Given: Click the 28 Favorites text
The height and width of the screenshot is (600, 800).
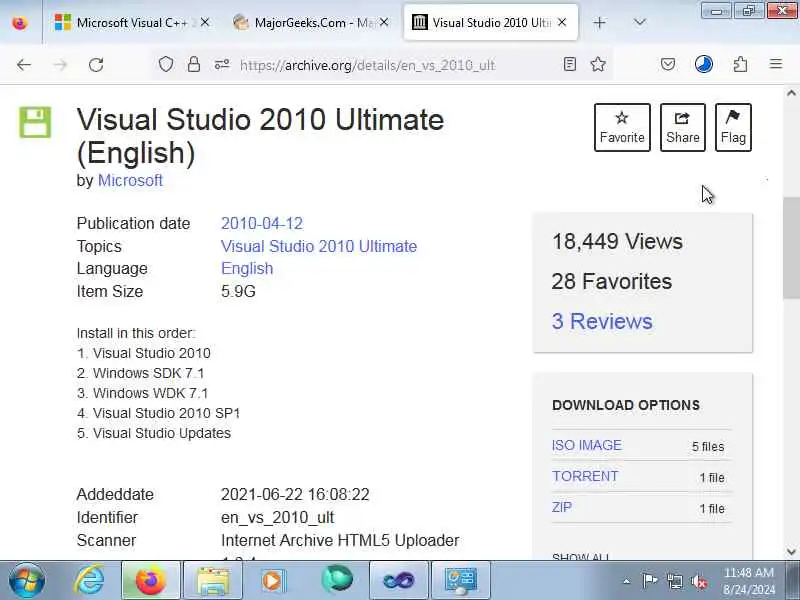Looking at the screenshot, I should 612,281.
